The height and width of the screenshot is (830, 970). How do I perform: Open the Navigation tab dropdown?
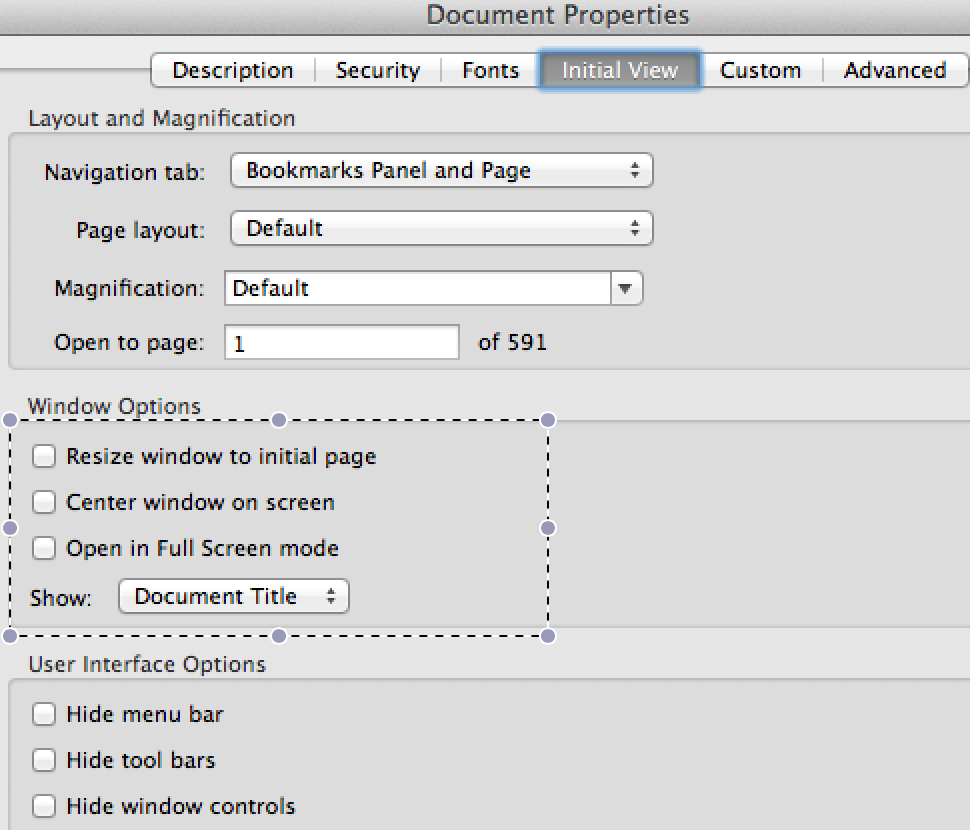(x=441, y=171)
